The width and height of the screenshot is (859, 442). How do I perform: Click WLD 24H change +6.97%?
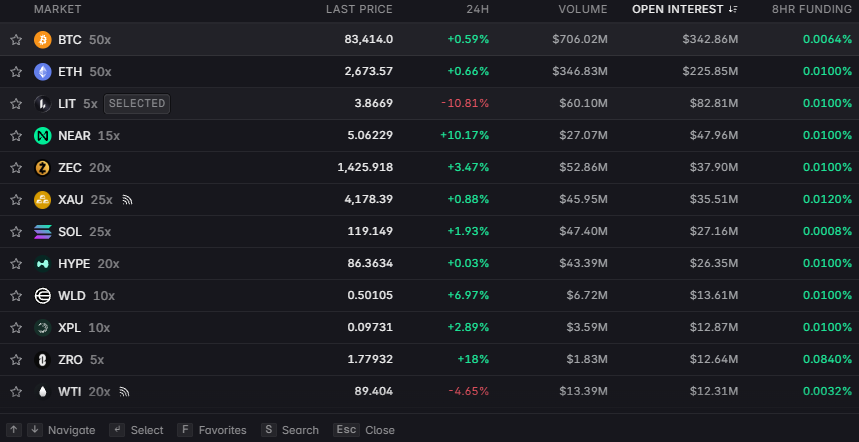point(468,296)
